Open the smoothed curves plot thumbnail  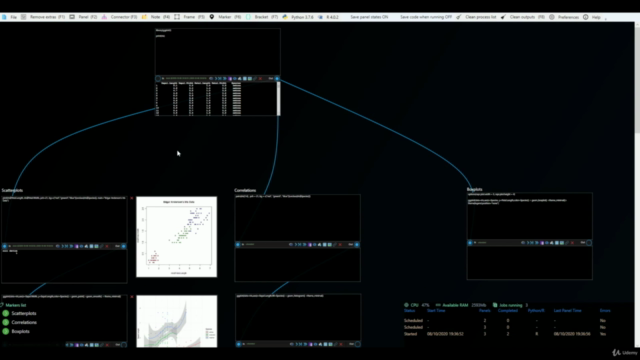coord(176,321)
